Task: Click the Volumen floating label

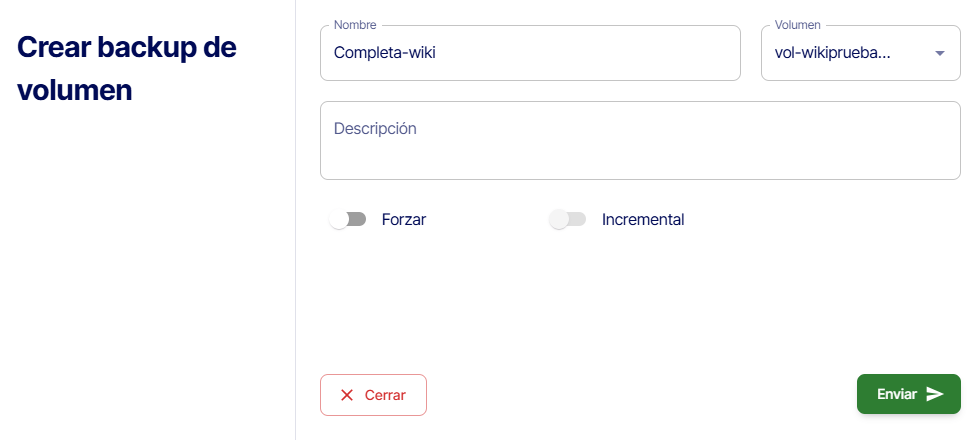Action: point(798,24)
